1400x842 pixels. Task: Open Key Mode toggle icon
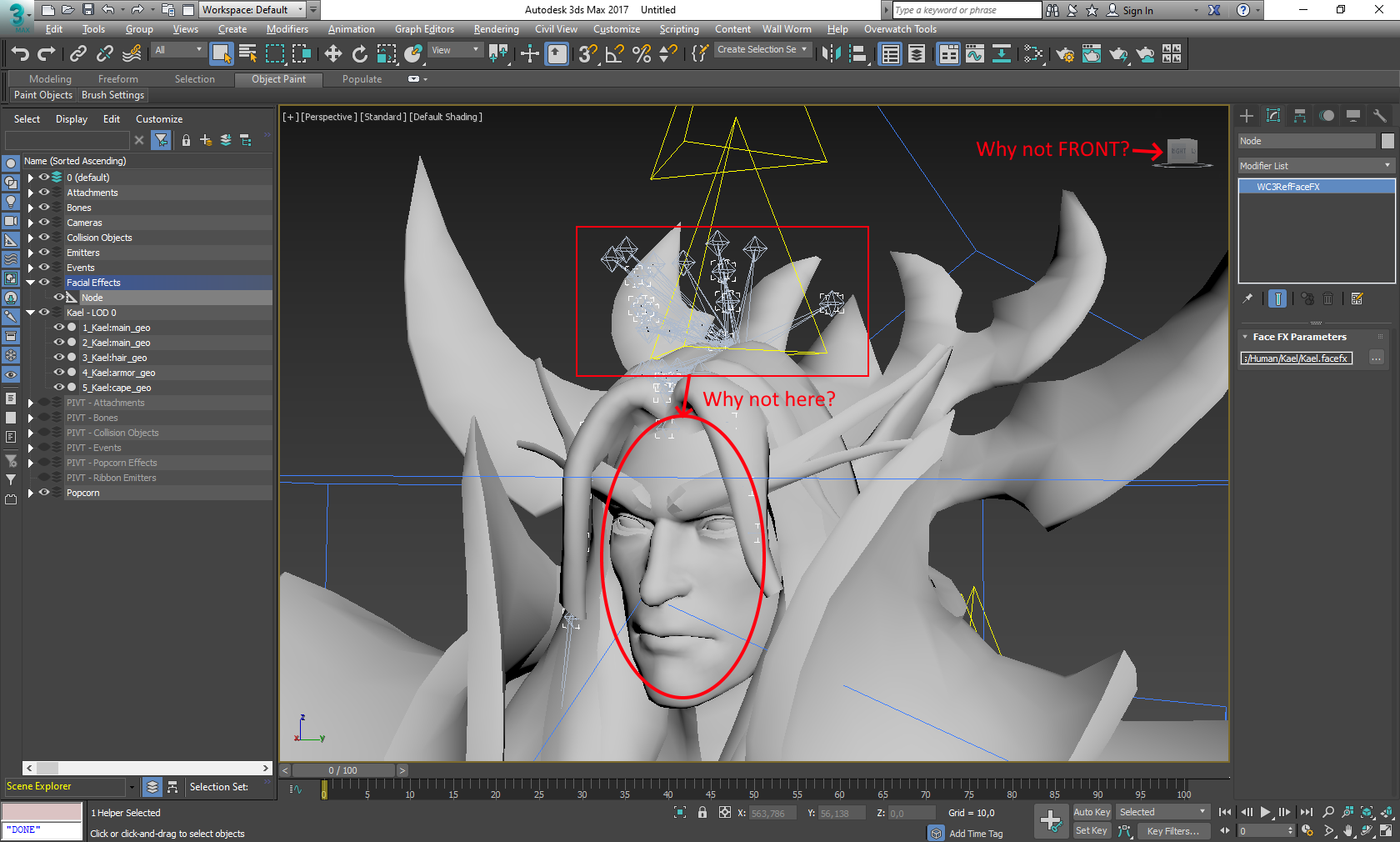point(1225,831)
